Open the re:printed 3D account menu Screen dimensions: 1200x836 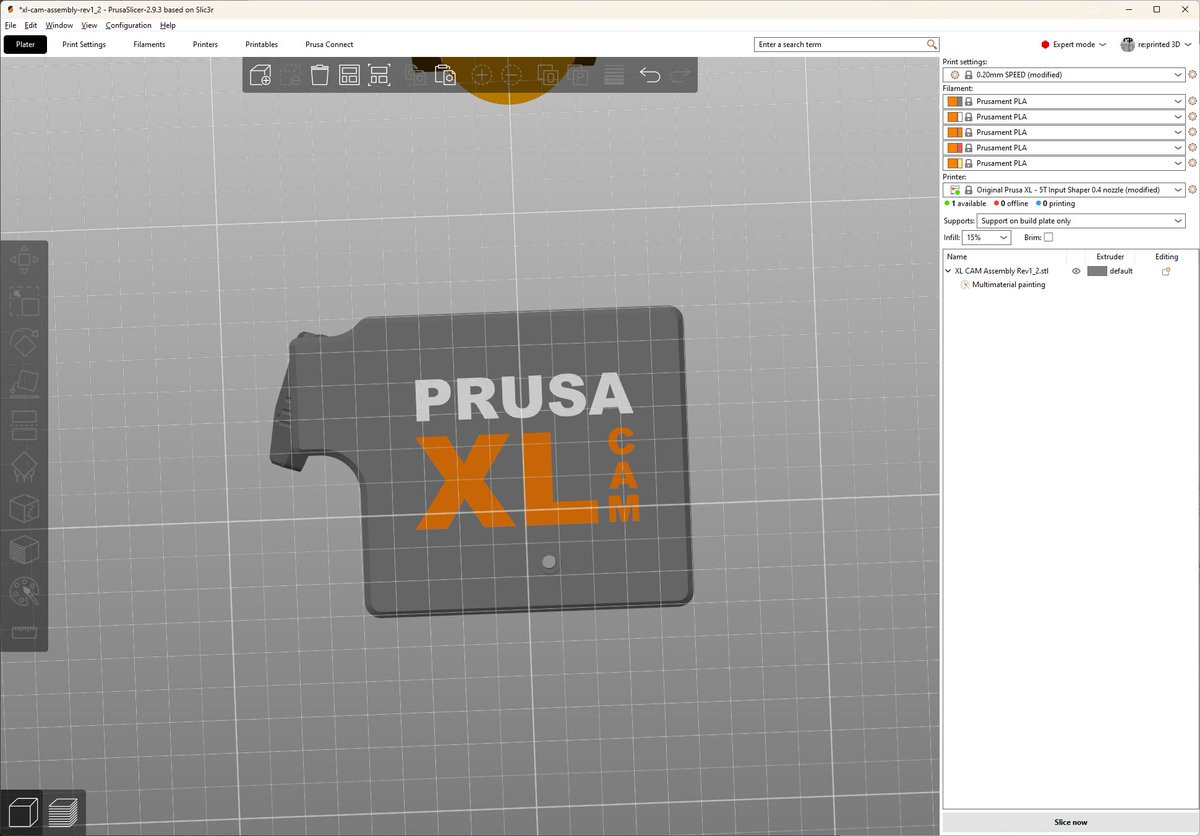(1156, 44)
